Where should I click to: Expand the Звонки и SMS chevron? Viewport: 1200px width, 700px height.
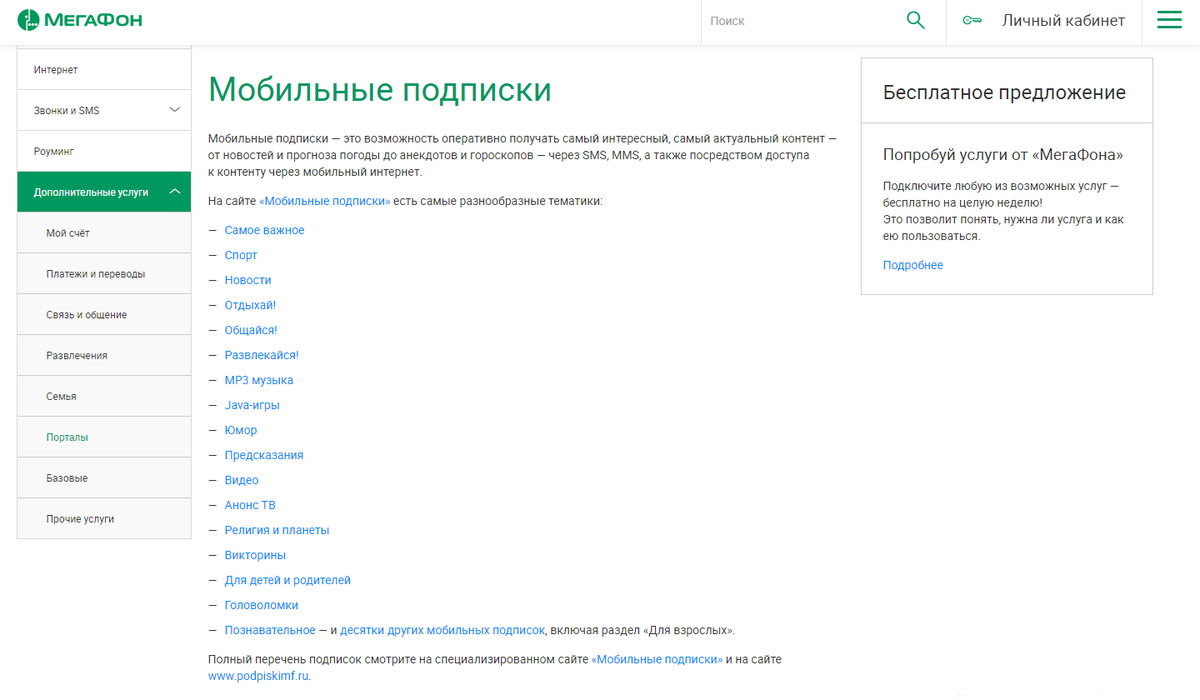[x=174, y=110]
